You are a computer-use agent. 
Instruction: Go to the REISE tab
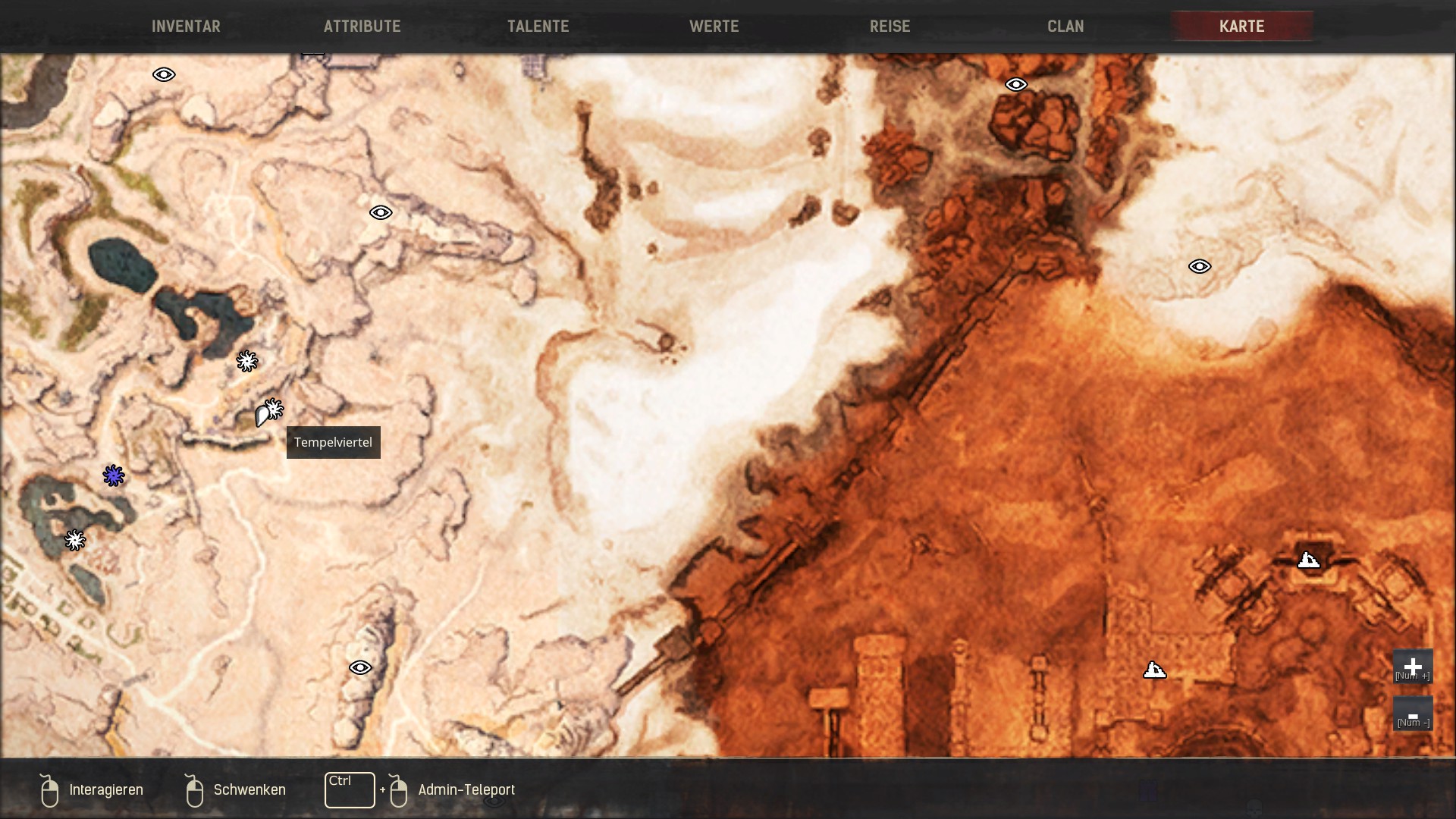coord(890,27)
